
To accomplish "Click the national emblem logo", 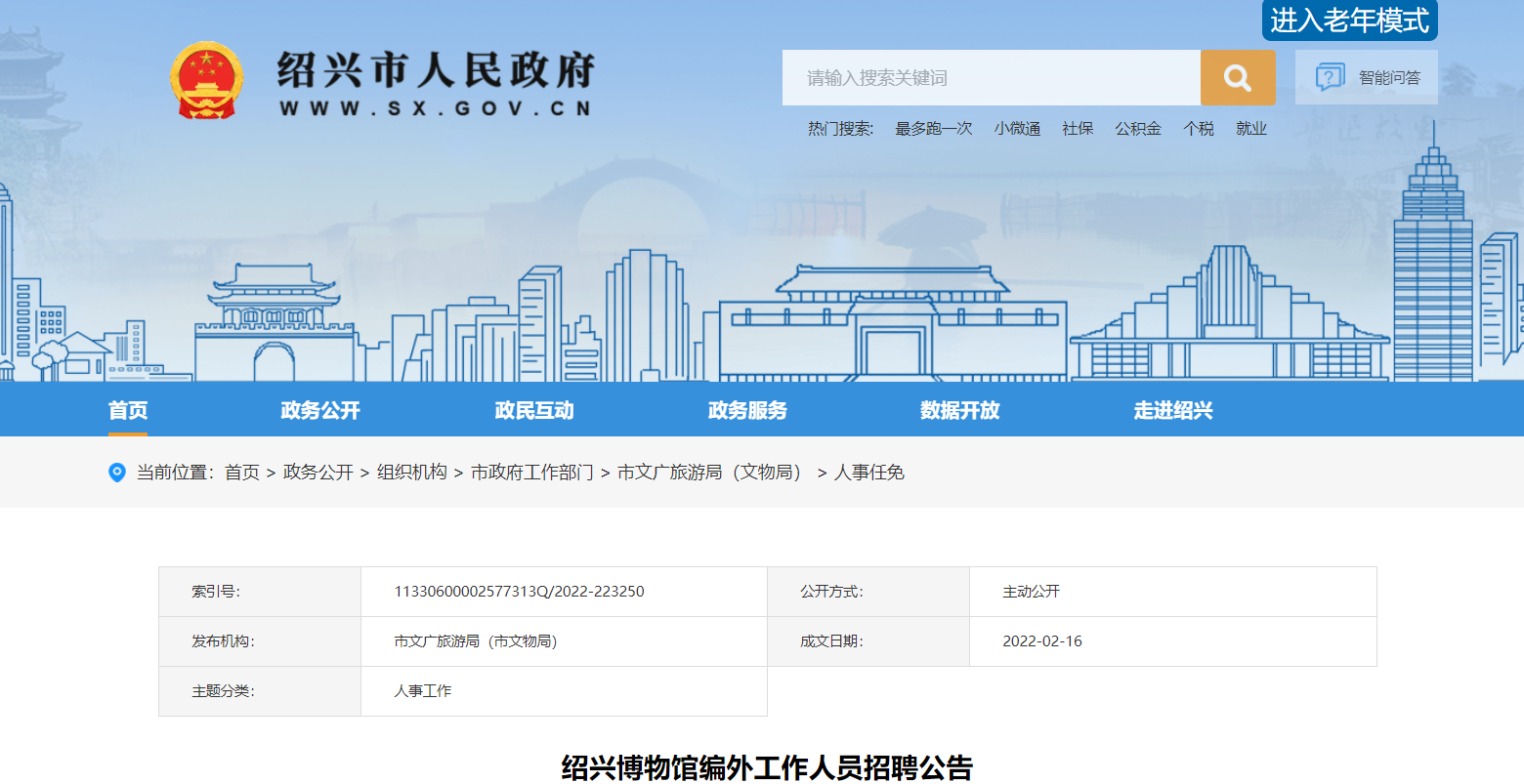I will 206,80.
